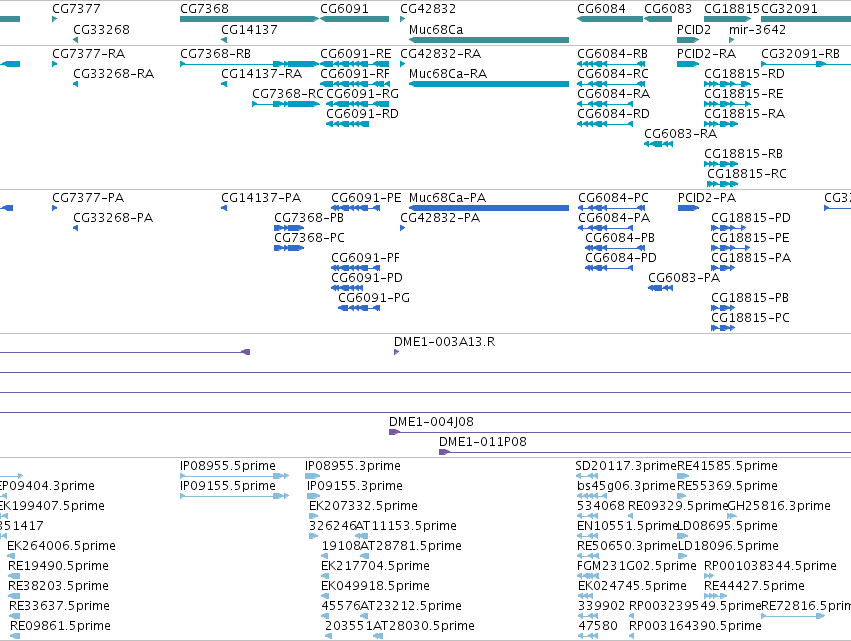
Task: Select transcript CG6091-RD
Action: tap(347, 124)
